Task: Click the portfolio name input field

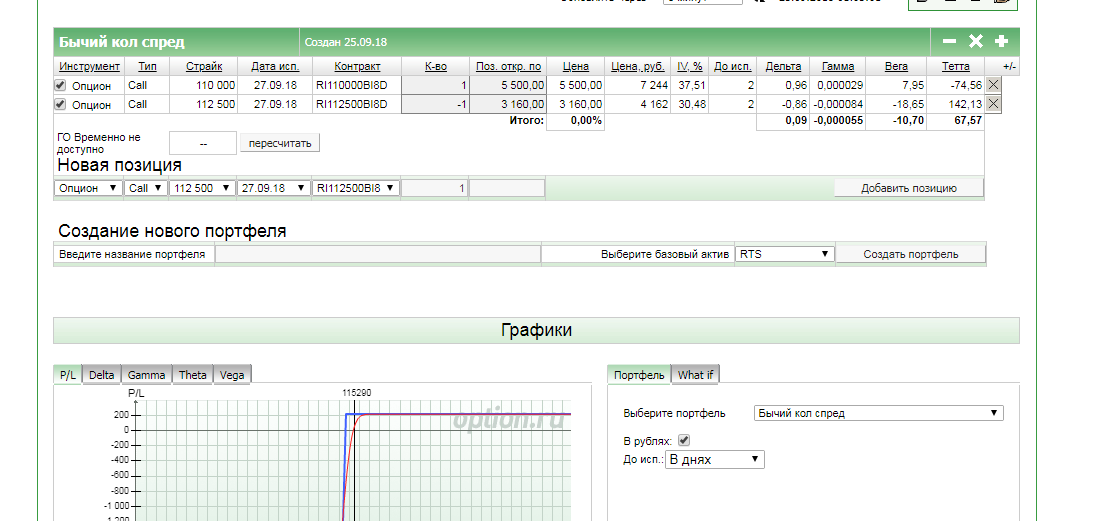Action: pos(377,254)
